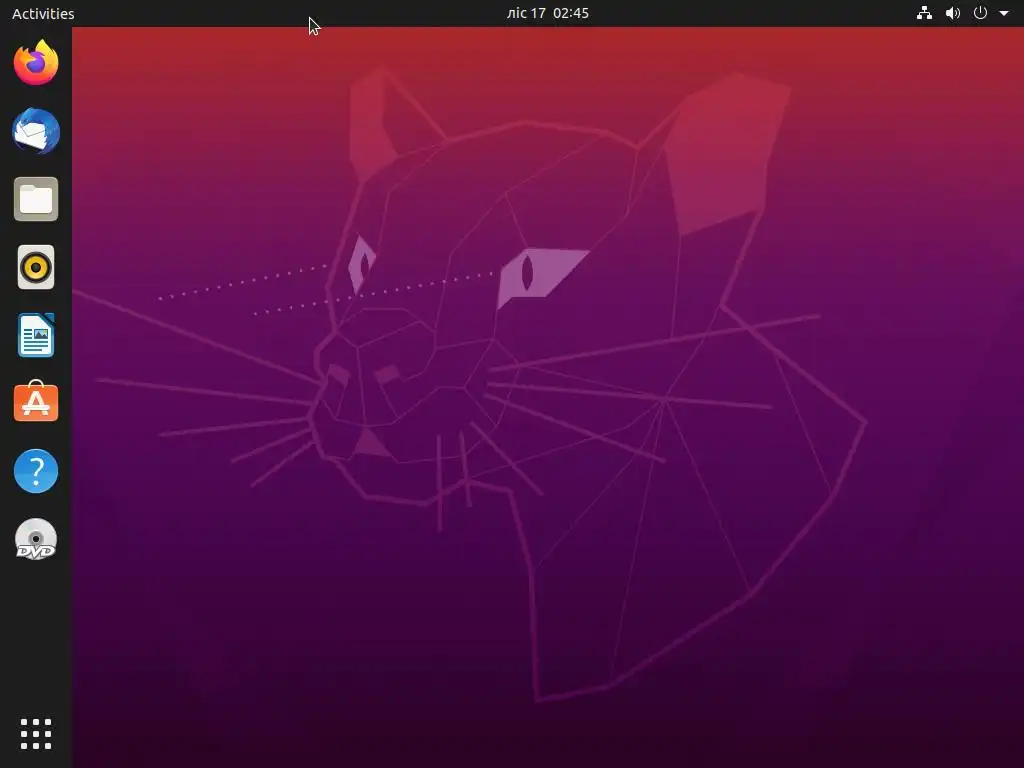The image size is (1024, 768).
Task: Open the Files manager icon
Action: point(36,199)
